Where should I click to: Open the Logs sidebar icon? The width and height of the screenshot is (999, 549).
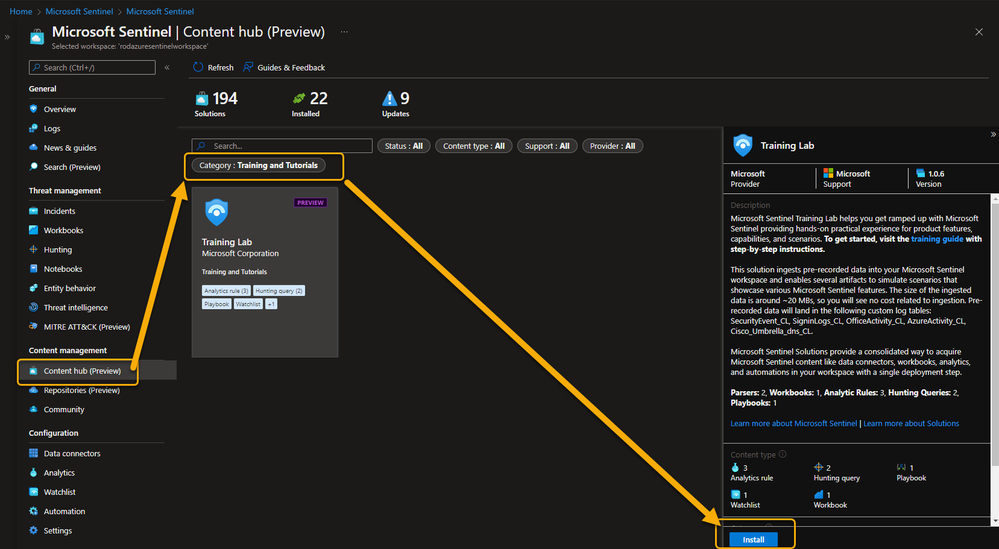pos(34,128)
